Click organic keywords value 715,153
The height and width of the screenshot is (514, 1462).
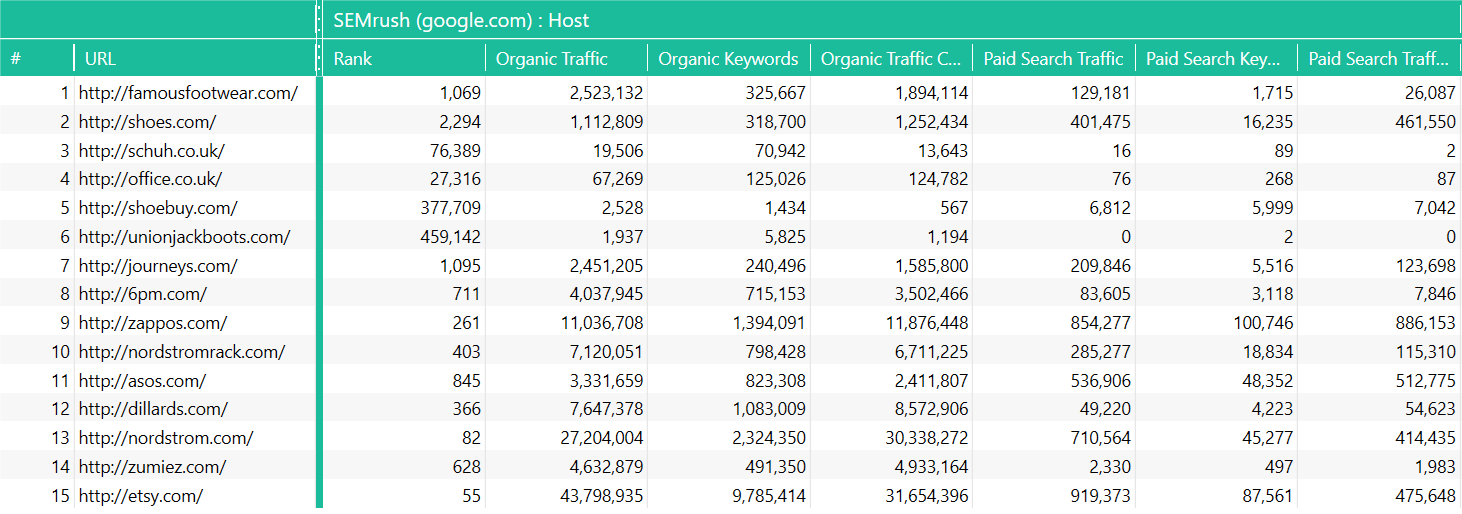pyautogui.click(x=778, y=295)
